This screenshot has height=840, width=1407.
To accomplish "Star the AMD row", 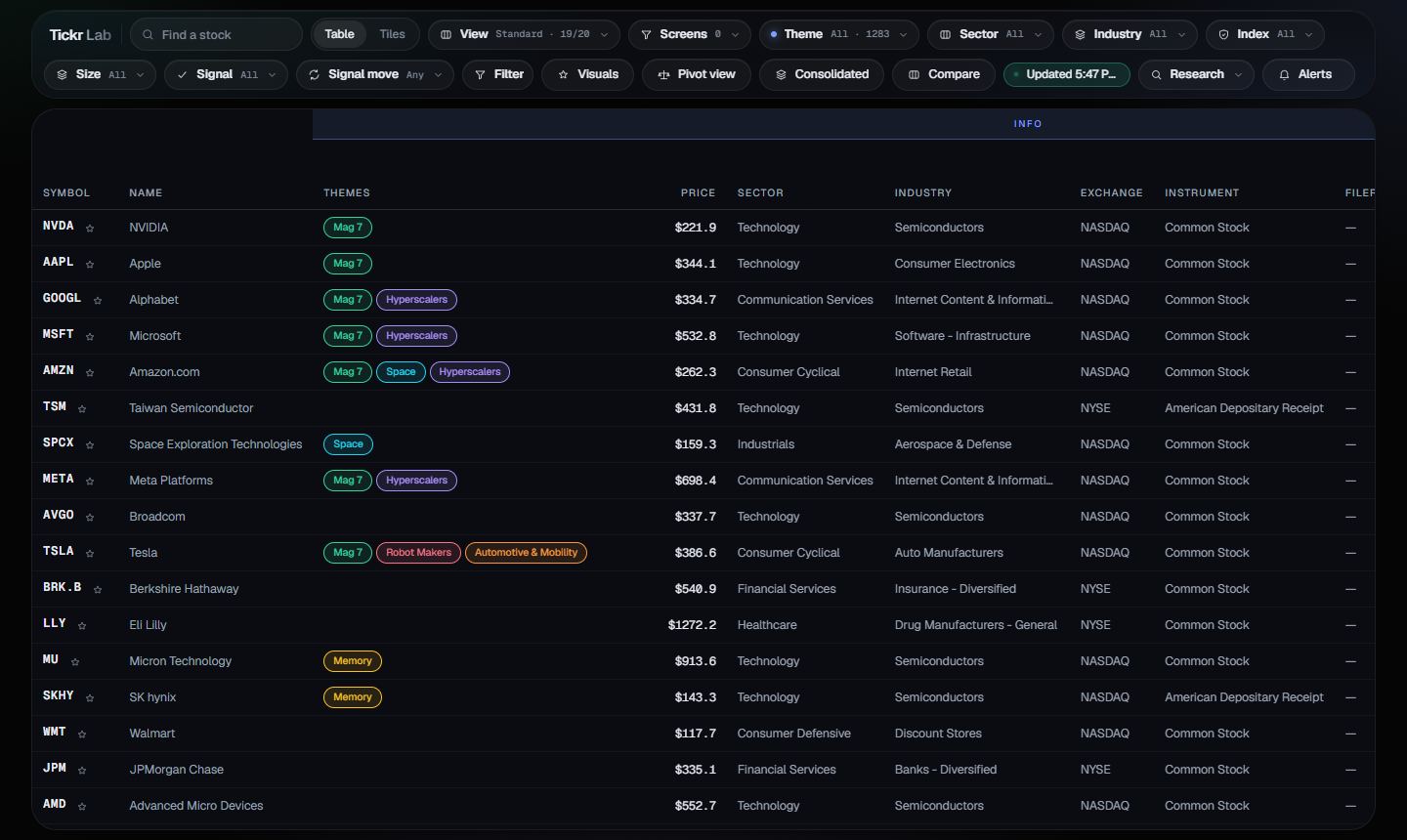I will coord(82,807).
